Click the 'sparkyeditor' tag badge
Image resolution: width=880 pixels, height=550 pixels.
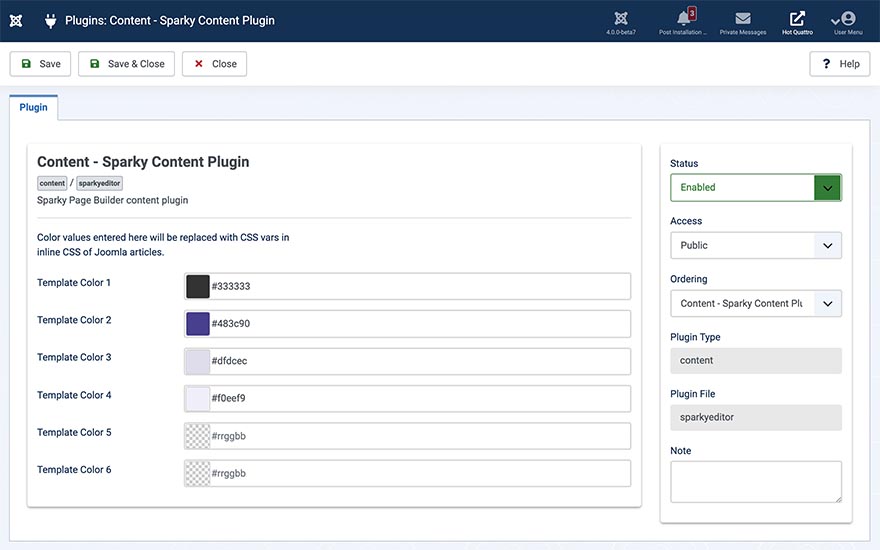click(x=99, y=184)
